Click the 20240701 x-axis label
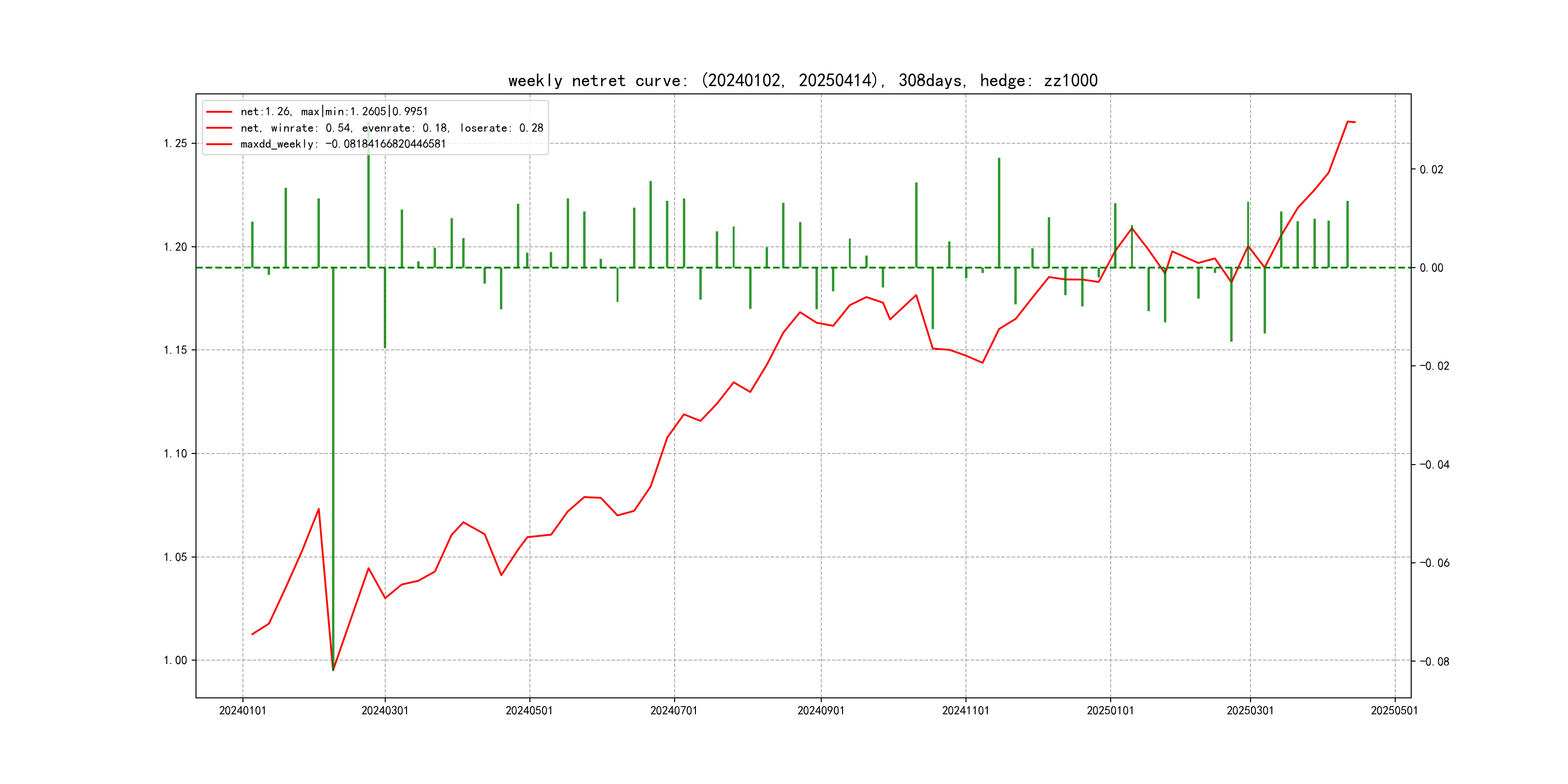 673,710
